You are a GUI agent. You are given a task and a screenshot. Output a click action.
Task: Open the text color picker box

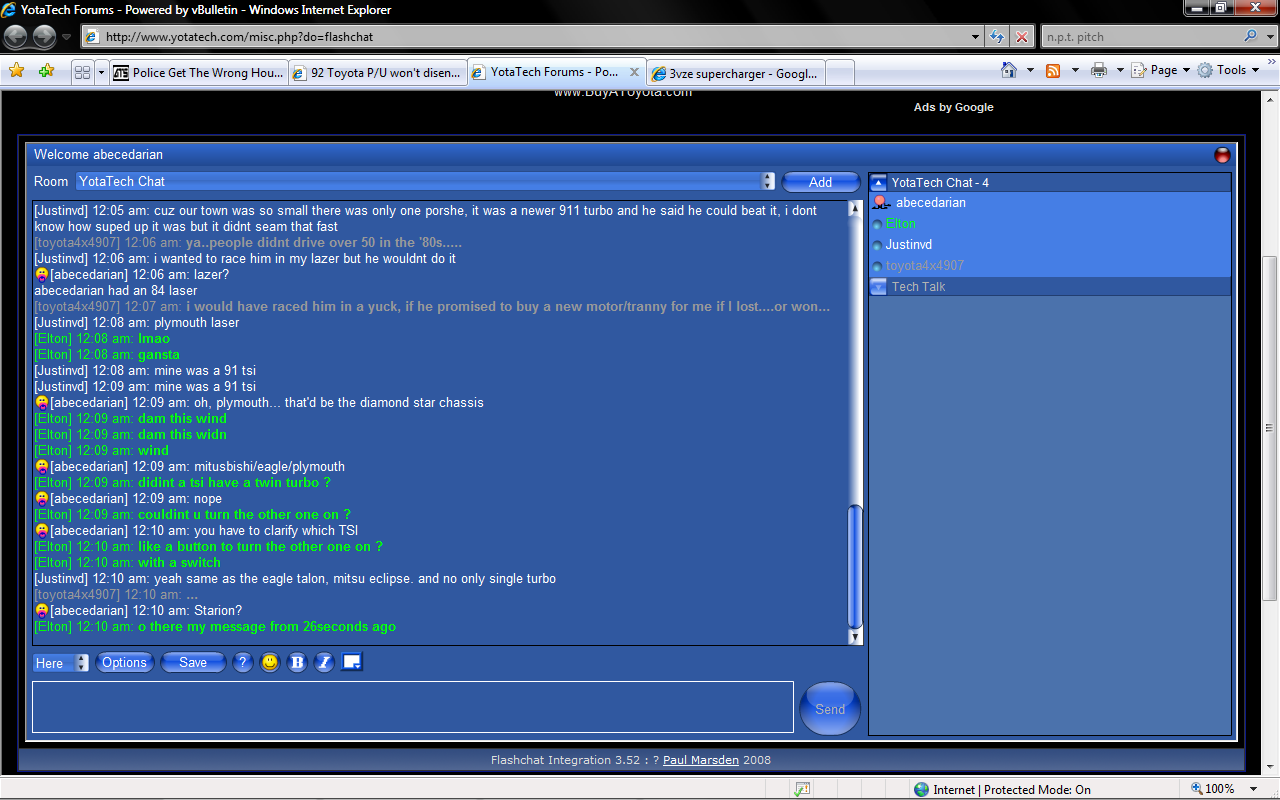[x=351, y=661]
